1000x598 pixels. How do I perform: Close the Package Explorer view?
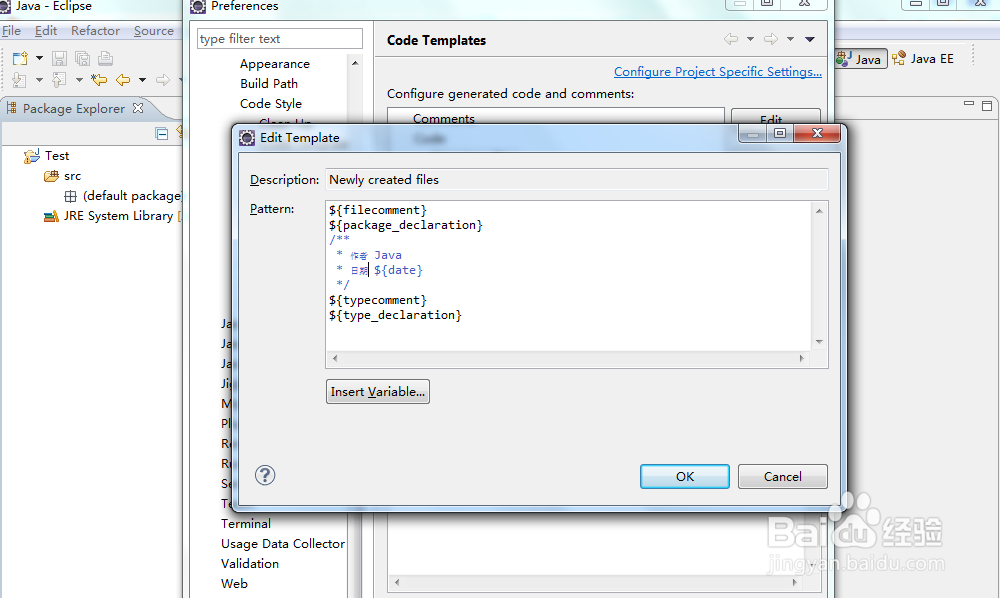click(x=138, y=108)
